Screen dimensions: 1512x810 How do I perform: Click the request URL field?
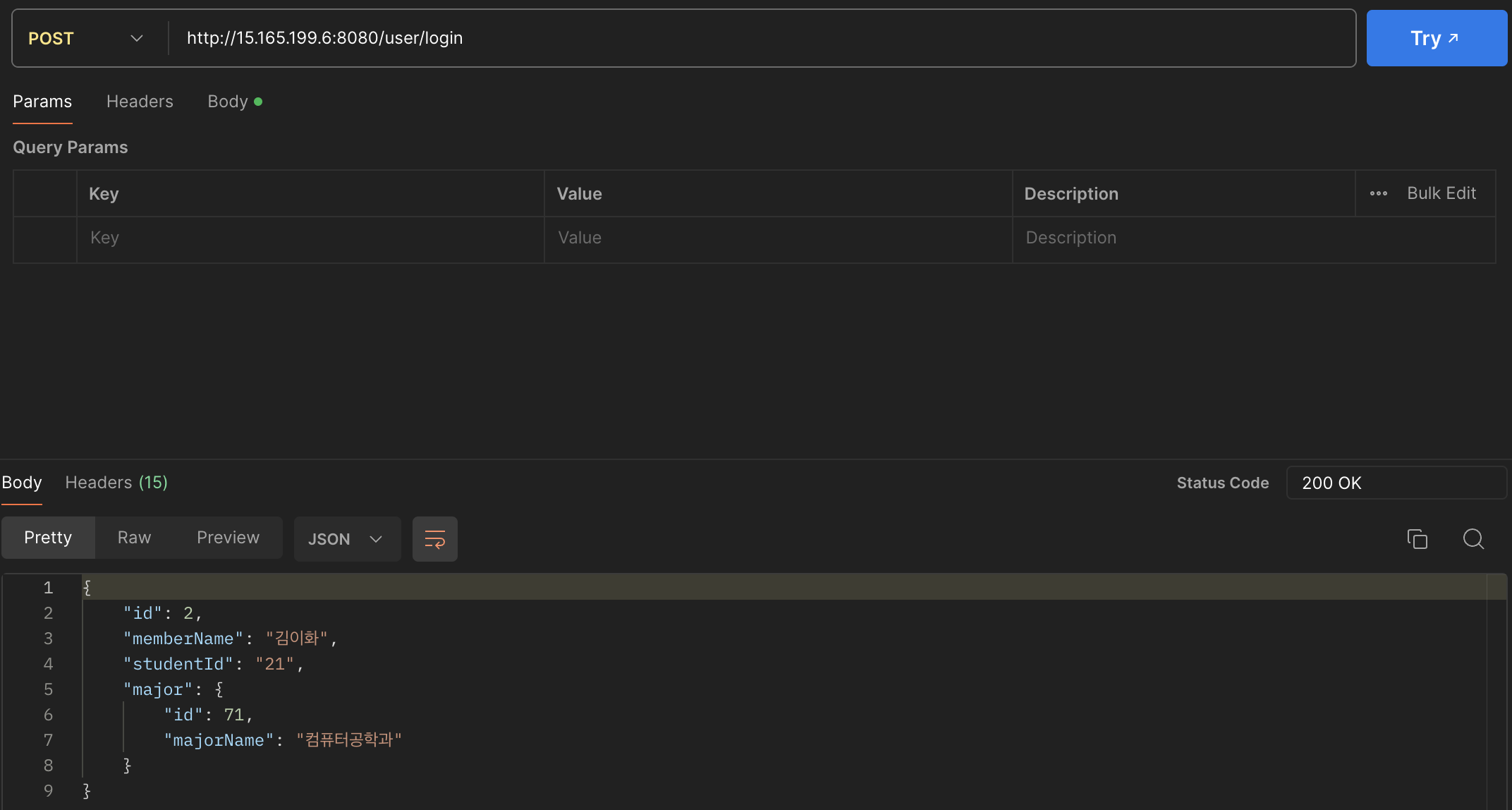click(762, 38)
